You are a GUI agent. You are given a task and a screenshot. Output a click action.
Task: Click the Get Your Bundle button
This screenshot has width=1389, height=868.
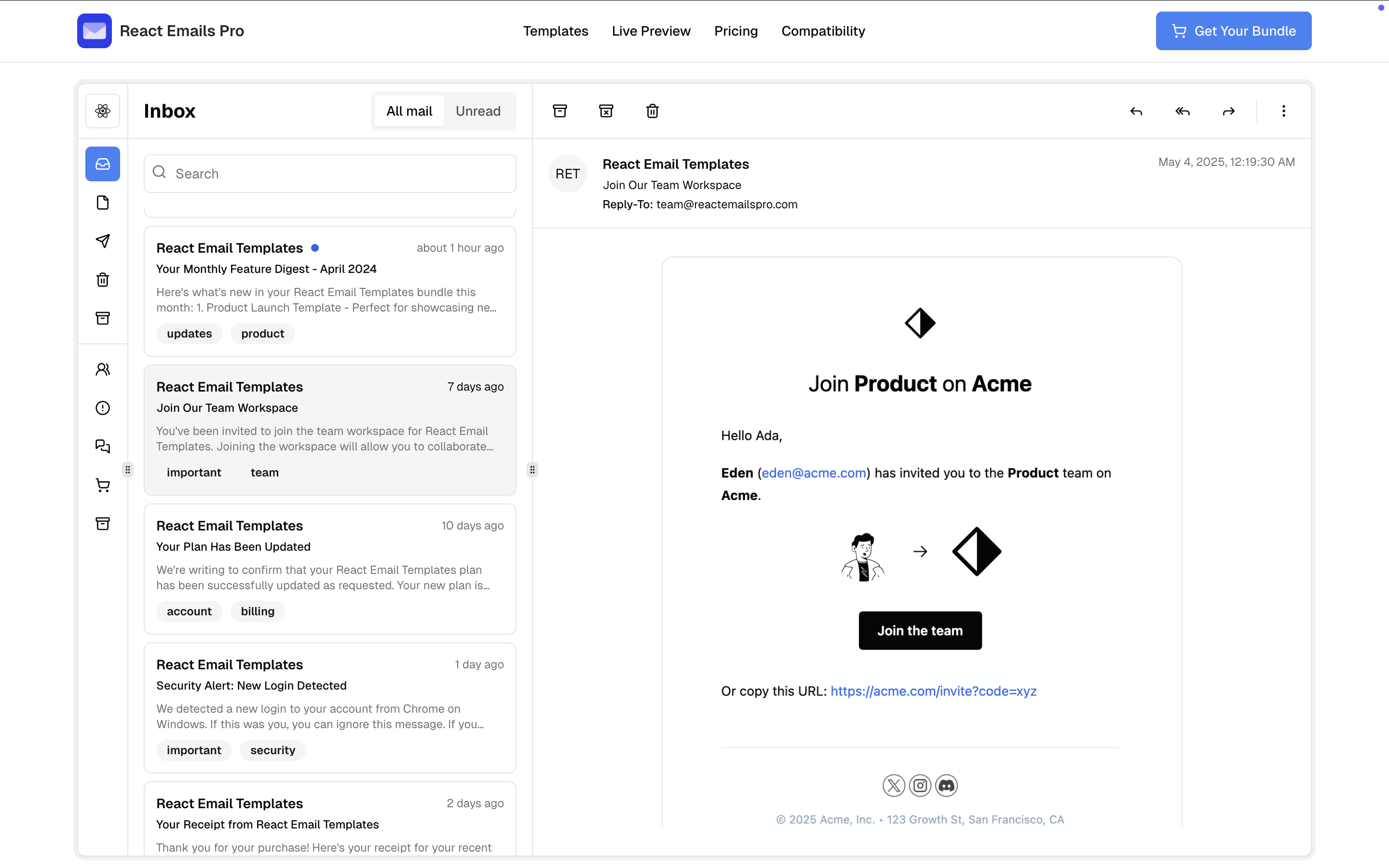pos(1233,31)
